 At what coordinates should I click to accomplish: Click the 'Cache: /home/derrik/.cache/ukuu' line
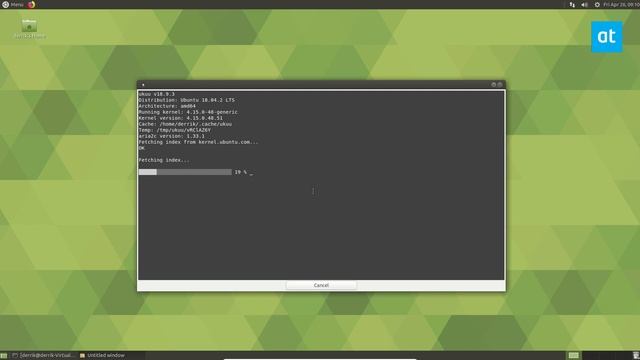click(x=185, y=124)
